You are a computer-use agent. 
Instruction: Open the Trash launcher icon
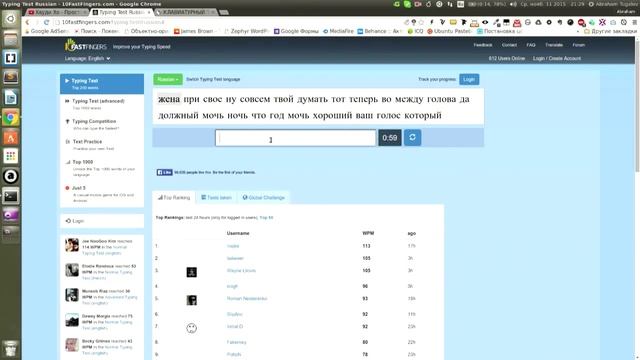coord(11,348)
